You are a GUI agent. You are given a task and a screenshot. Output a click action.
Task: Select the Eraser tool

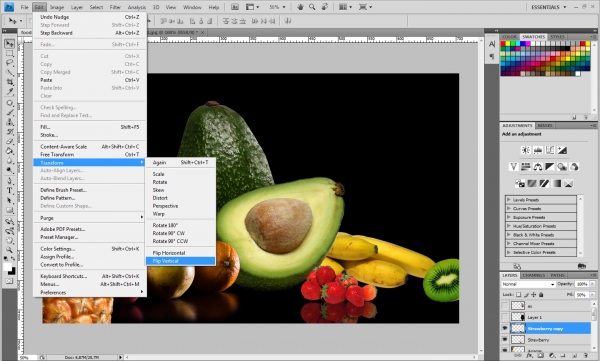click(10, 141)
